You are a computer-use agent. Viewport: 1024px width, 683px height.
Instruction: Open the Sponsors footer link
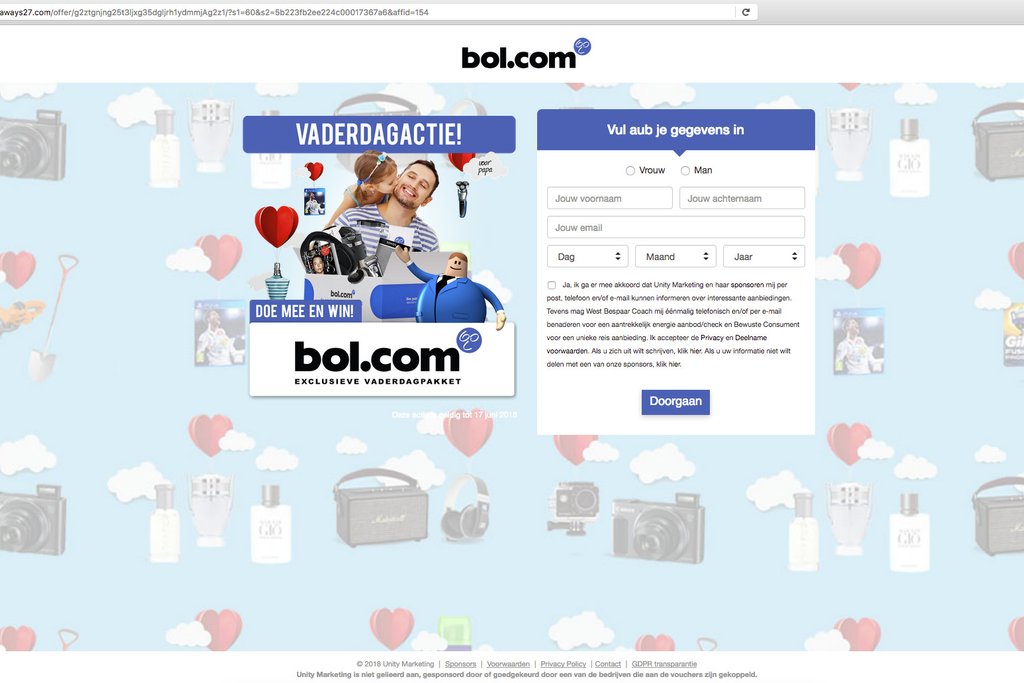[x=460, y=664]
